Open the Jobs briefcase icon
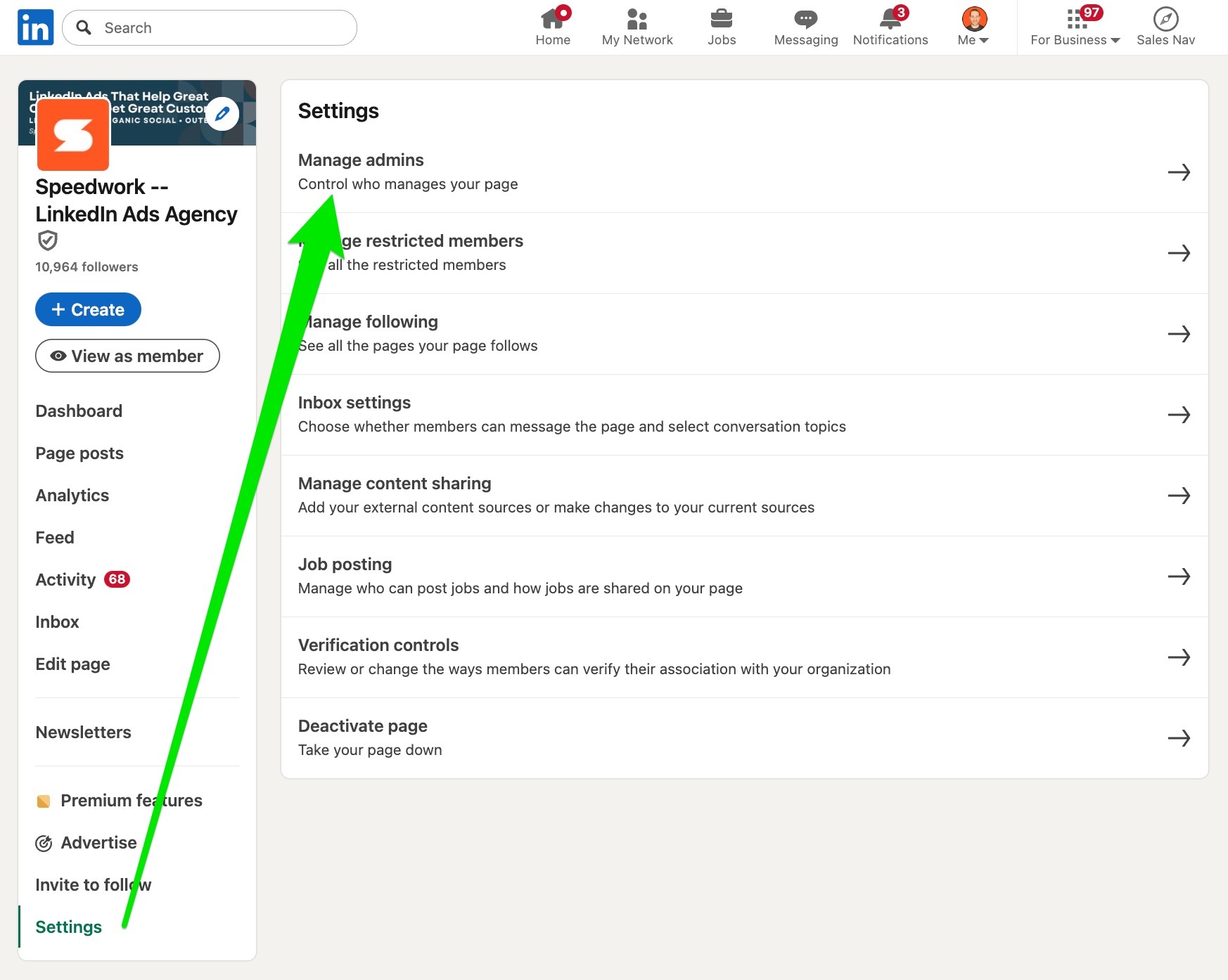Viewport: 1228px width, 980px height. [722, 27]
